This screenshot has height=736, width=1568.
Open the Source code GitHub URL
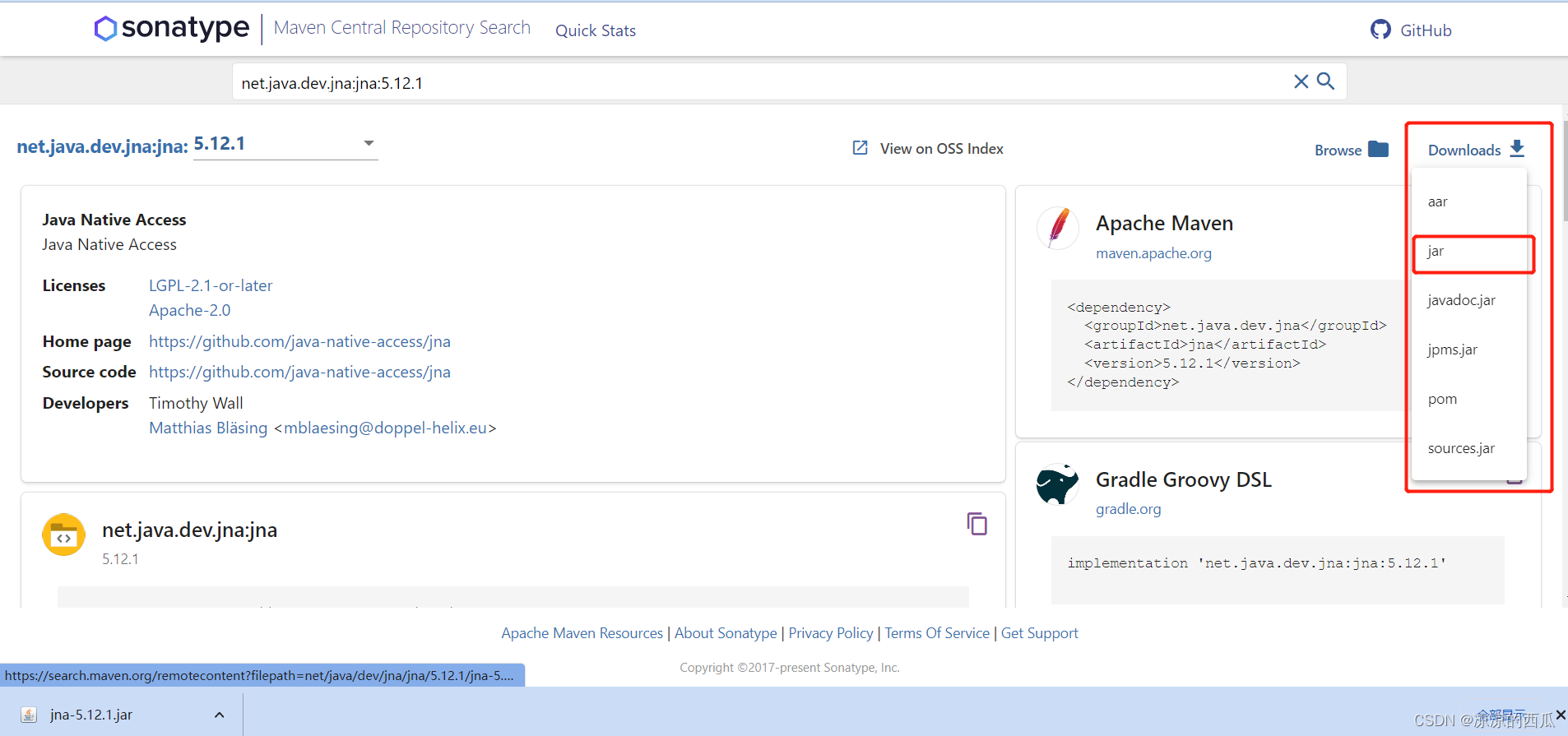[x=299, y=372]
